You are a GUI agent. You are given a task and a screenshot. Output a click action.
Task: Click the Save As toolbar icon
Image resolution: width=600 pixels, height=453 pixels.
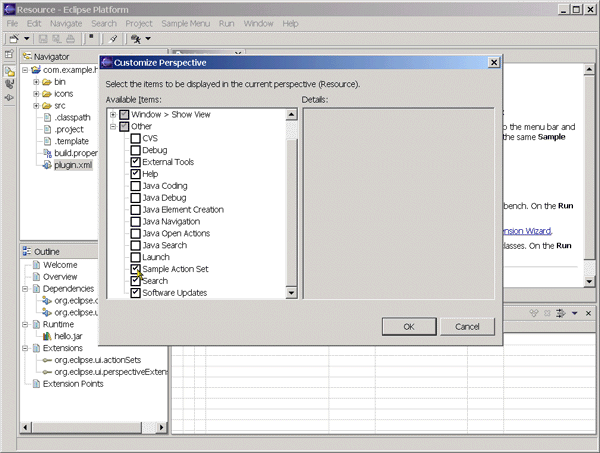57,39
